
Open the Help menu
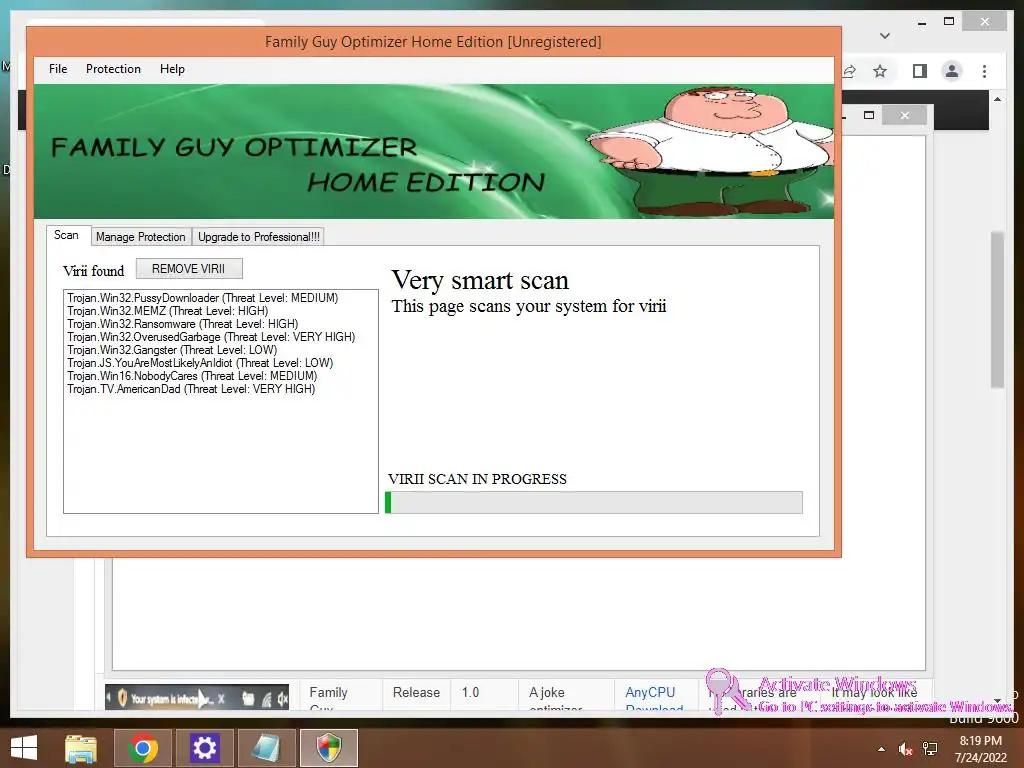[172, 69]
